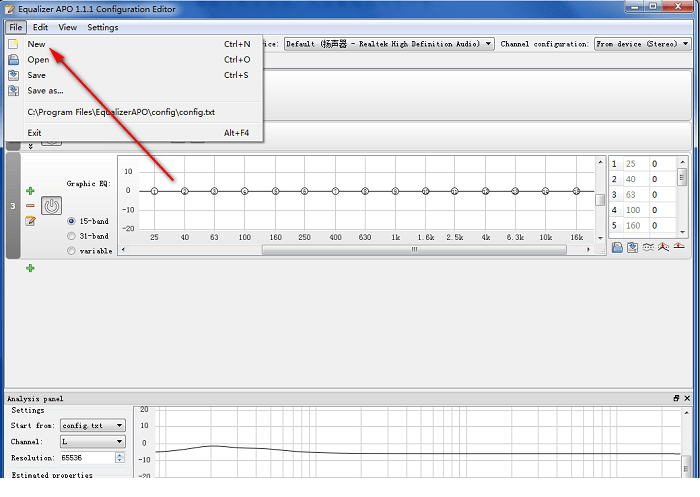The image size is (700, 497).
Task: Open the Settings menu
Action: (x=103, y=27)
